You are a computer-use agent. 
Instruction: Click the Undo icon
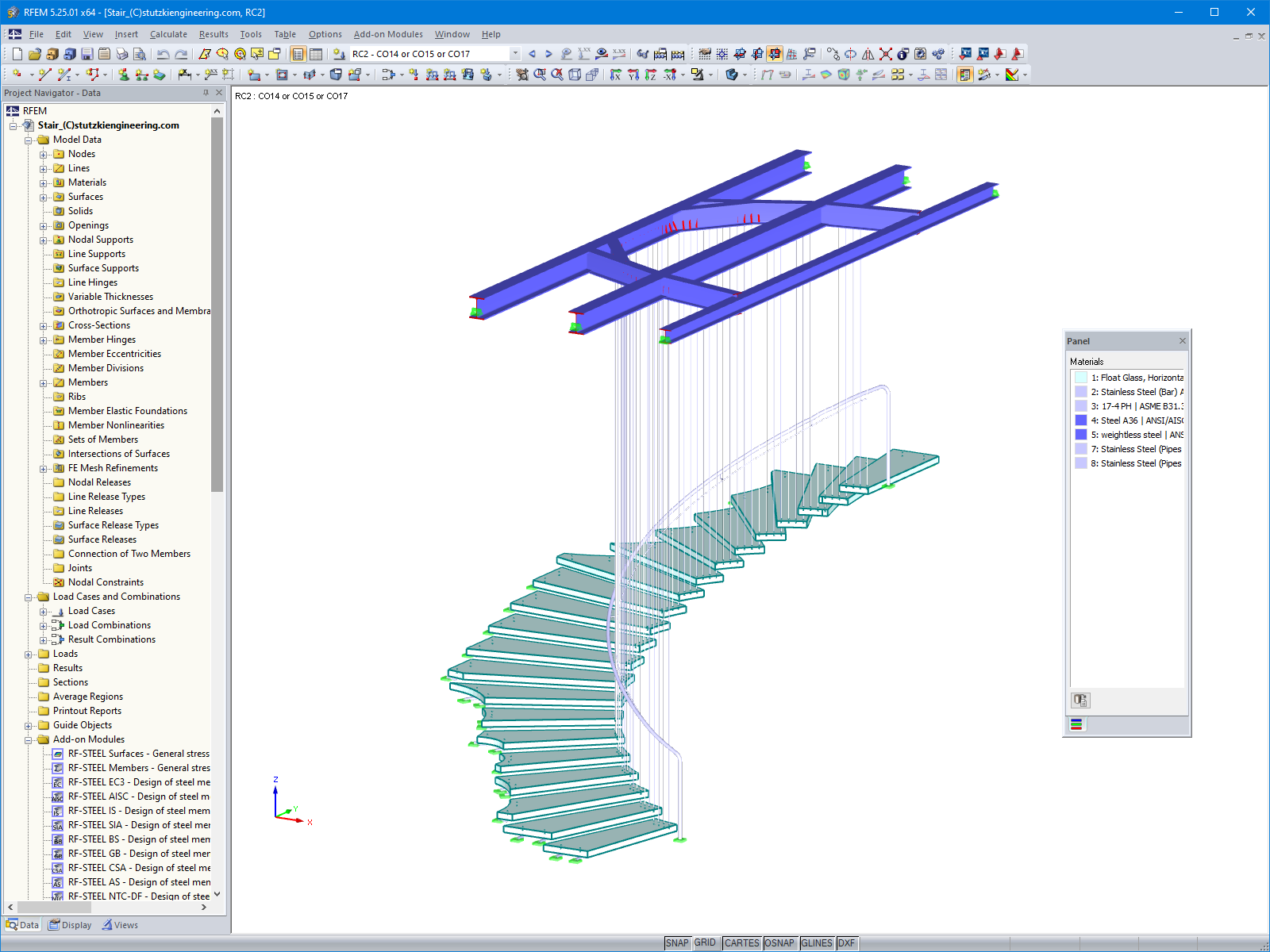click(x=164, y=54)
